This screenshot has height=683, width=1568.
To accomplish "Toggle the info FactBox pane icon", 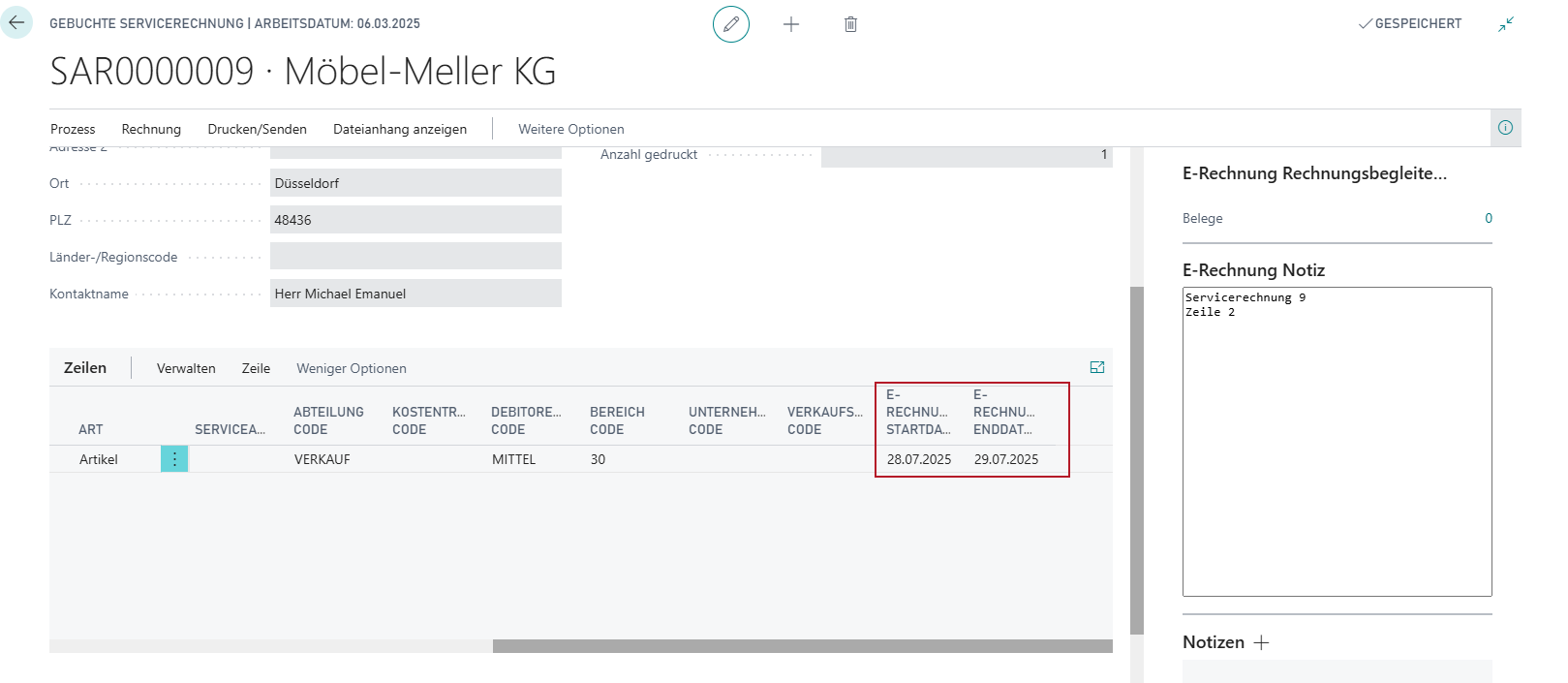I will click(x=1505, y=128).
